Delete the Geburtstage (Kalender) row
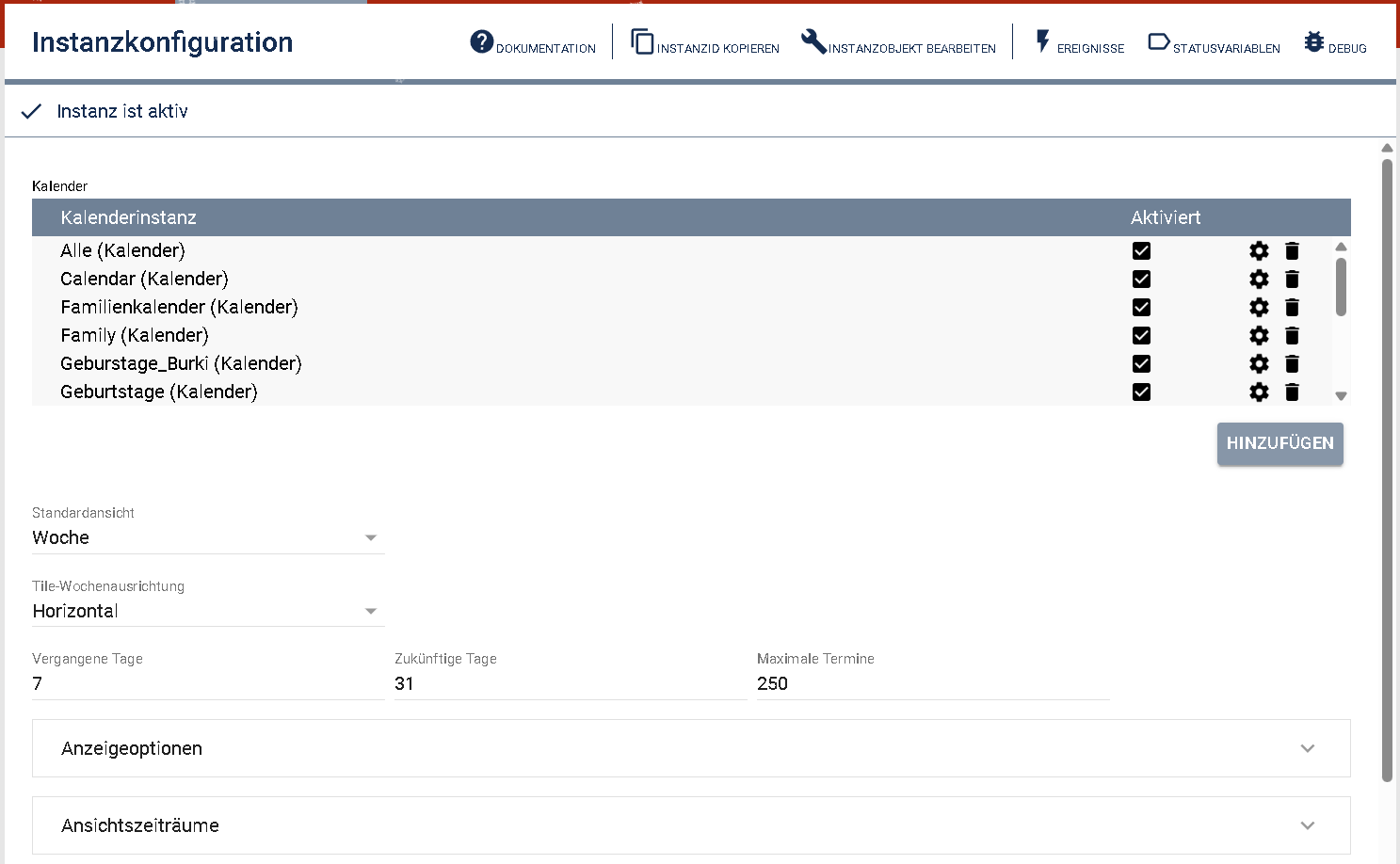1400x864 pixels. click(x=1292, y=392)
